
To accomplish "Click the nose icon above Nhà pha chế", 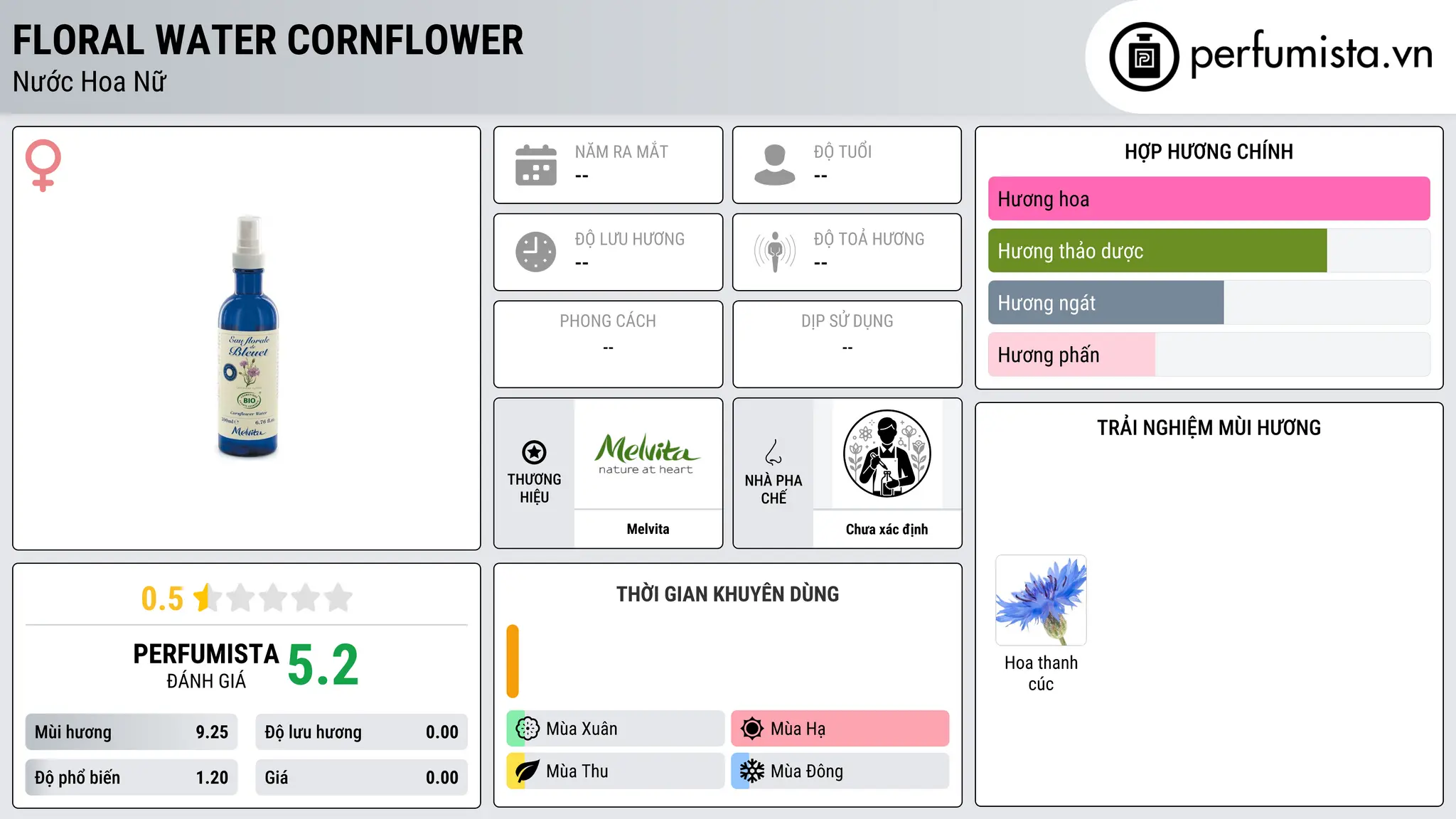I will [x=773, y=452].
